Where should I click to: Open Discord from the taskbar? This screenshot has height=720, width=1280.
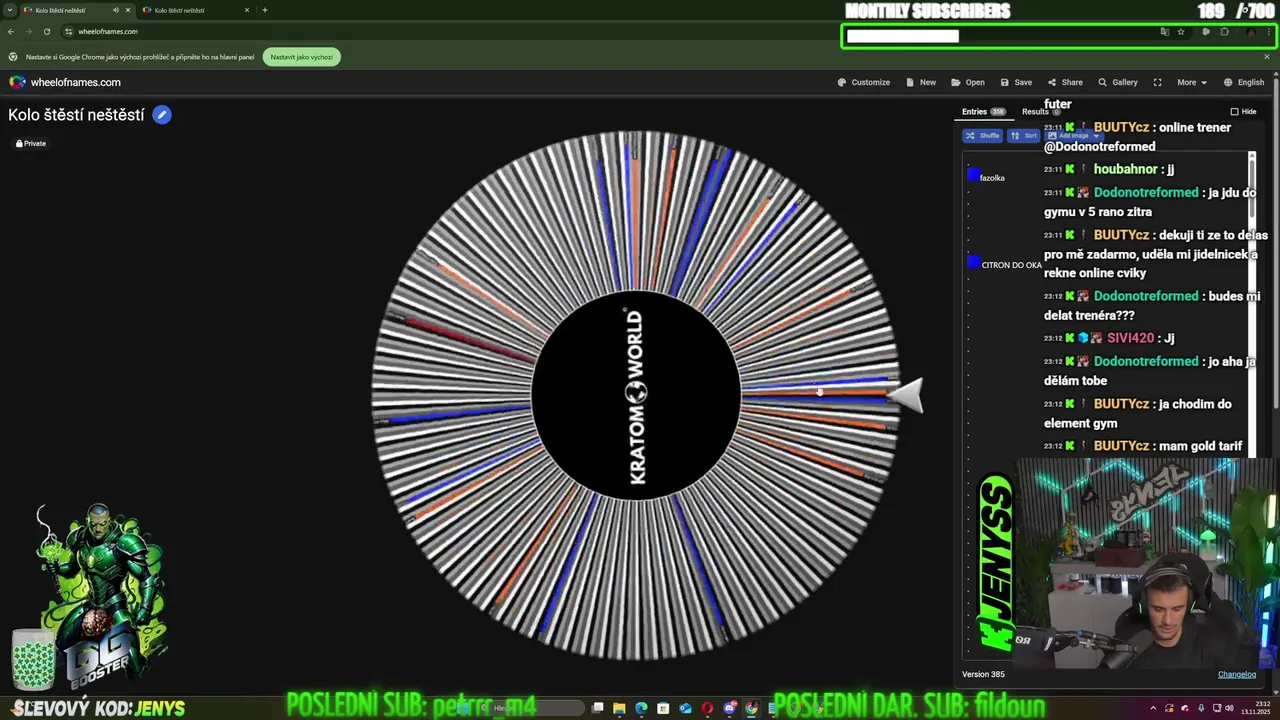click(730, 708)
